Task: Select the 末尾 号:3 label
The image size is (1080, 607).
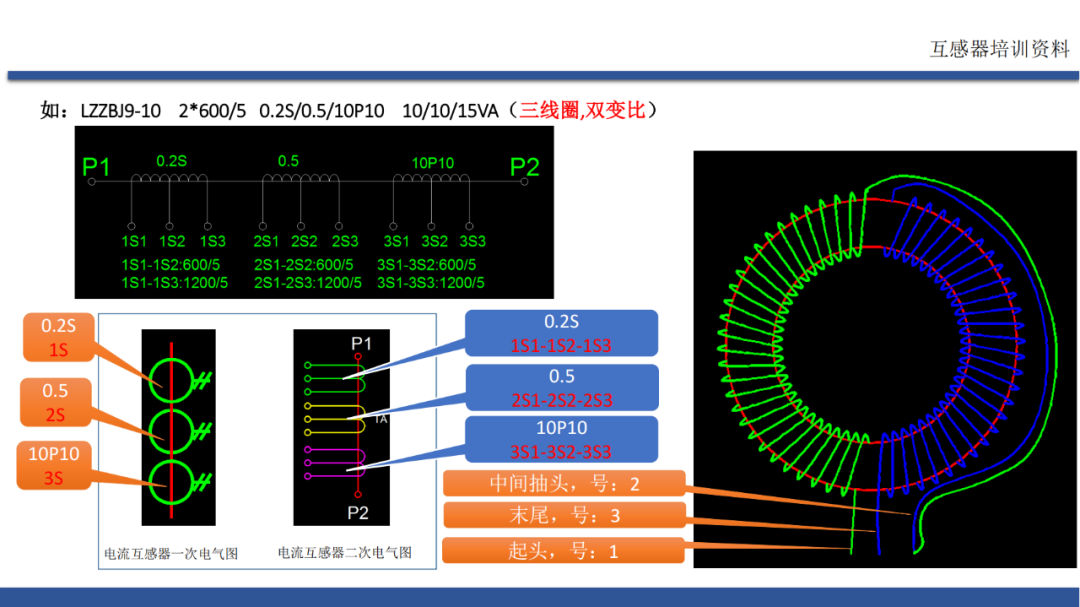Action: 563,516
